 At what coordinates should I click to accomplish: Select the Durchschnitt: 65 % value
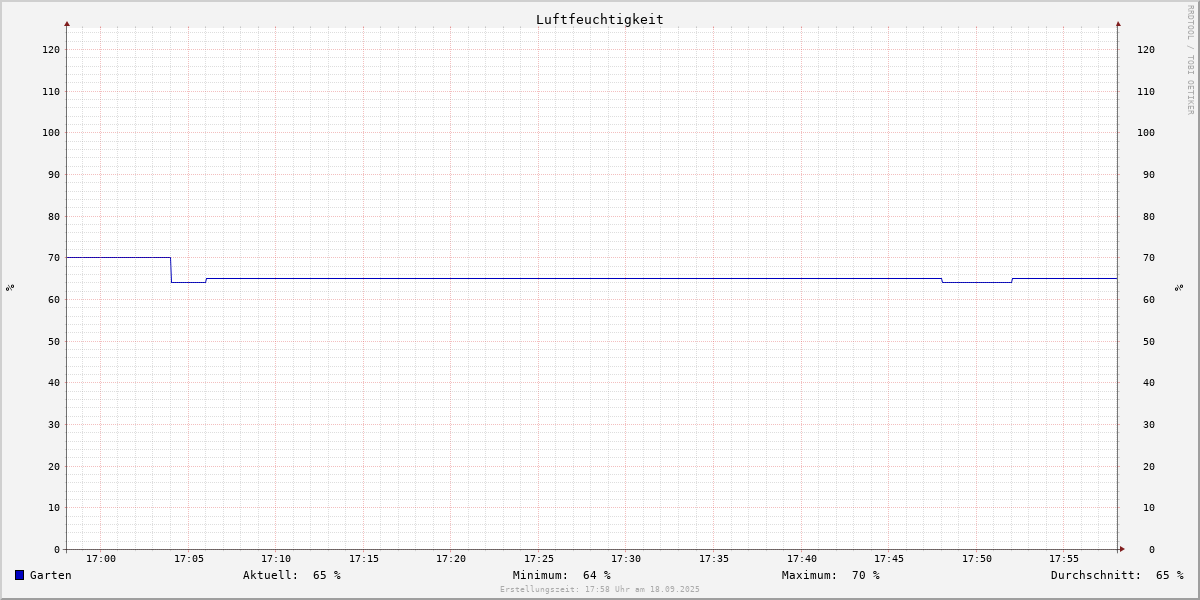pos(1117,575)
